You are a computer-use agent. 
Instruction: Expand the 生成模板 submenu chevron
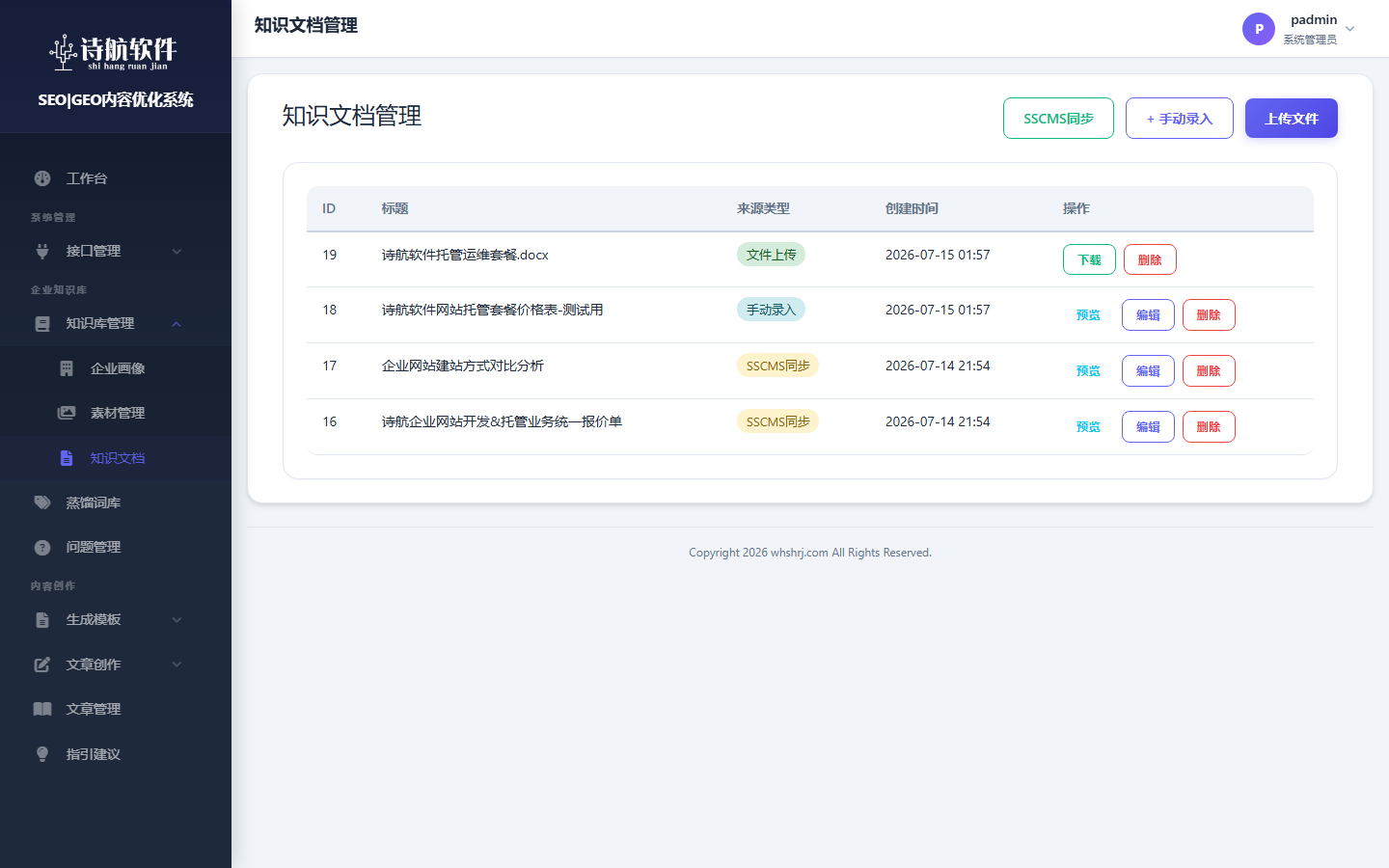coord(177,619)
